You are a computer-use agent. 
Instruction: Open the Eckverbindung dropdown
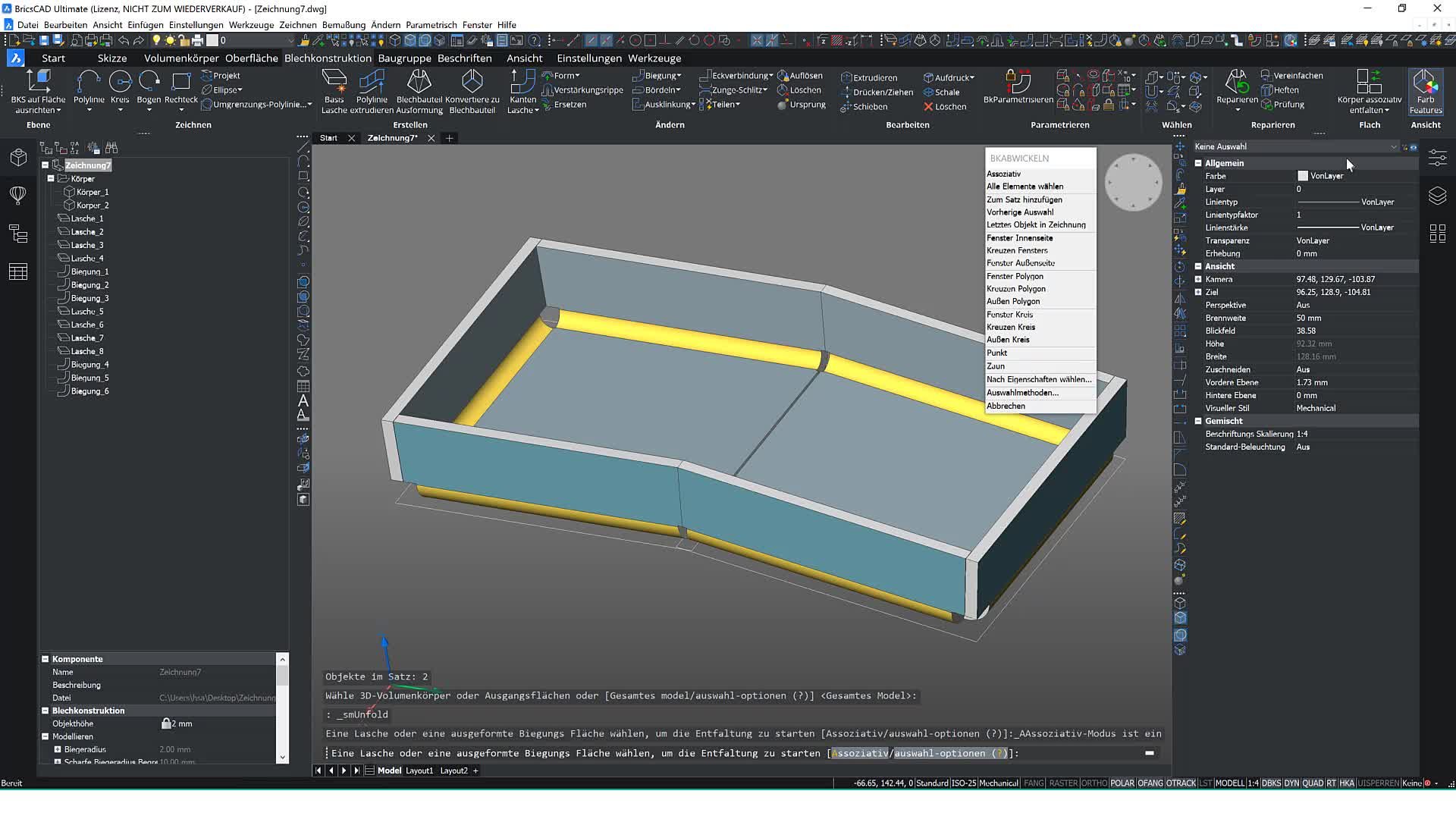736,76
